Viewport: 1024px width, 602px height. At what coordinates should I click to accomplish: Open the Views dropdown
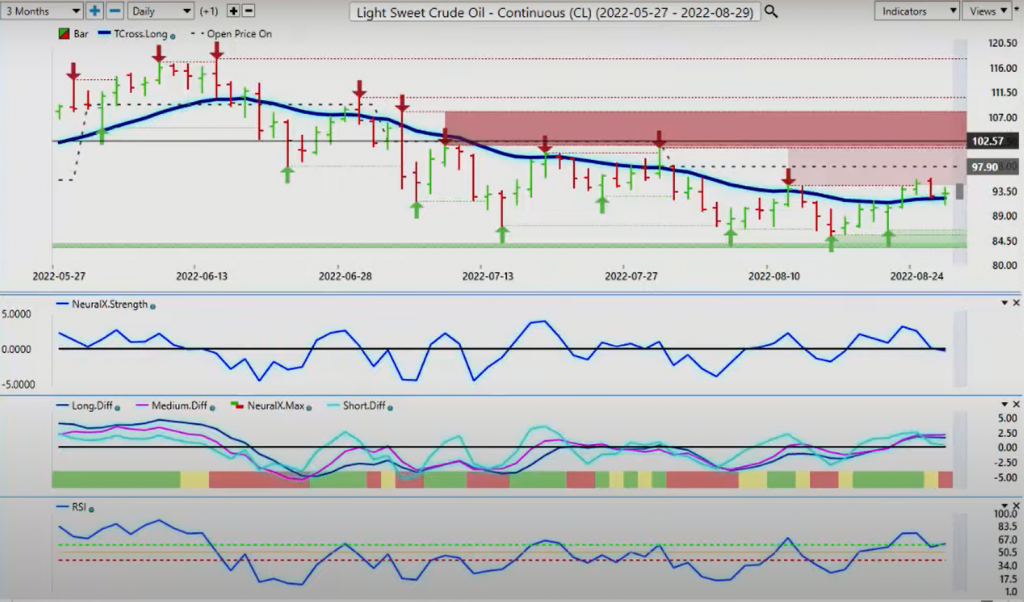987,11
